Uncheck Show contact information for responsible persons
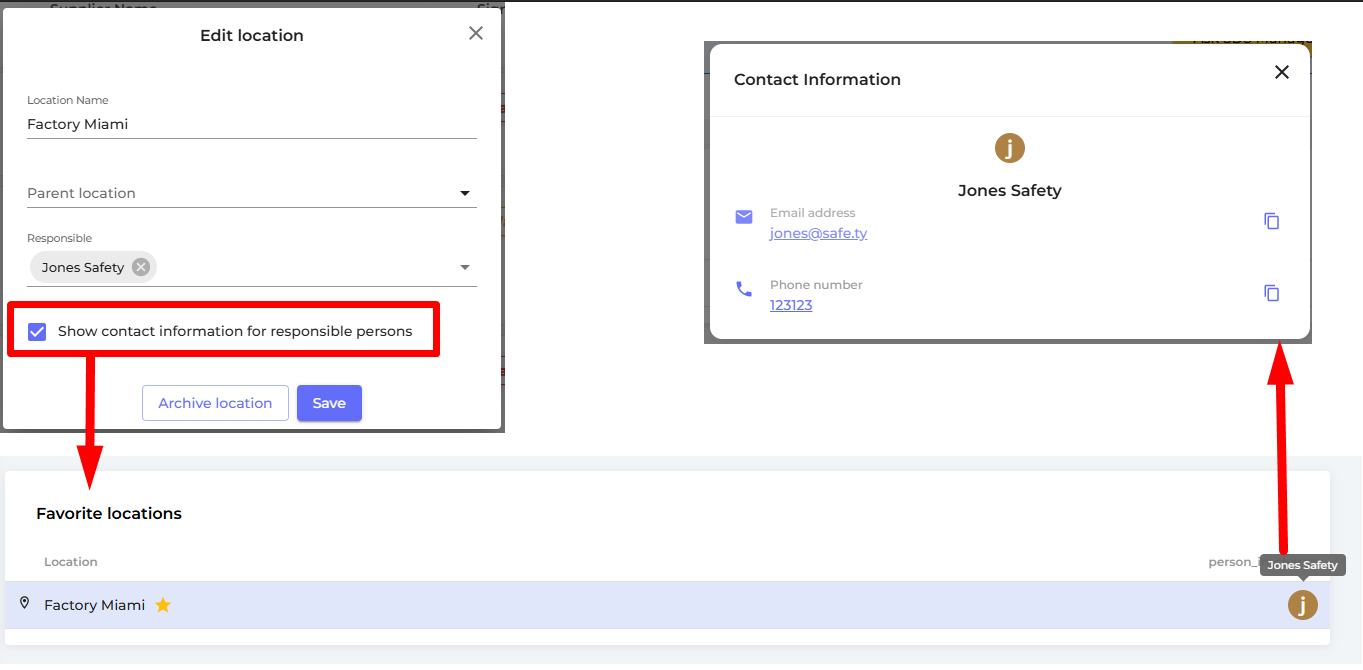1363x670 pixels. click(37, 332)
